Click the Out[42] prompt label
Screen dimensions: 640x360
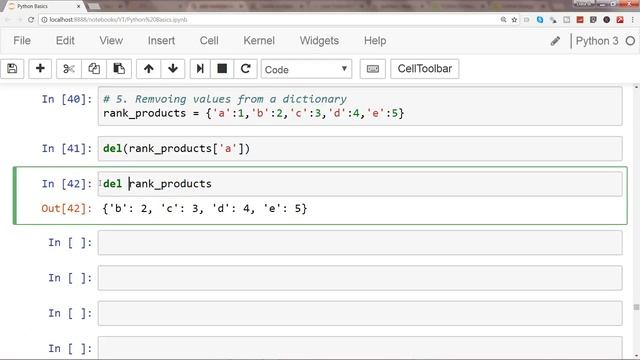click(67, 209)
